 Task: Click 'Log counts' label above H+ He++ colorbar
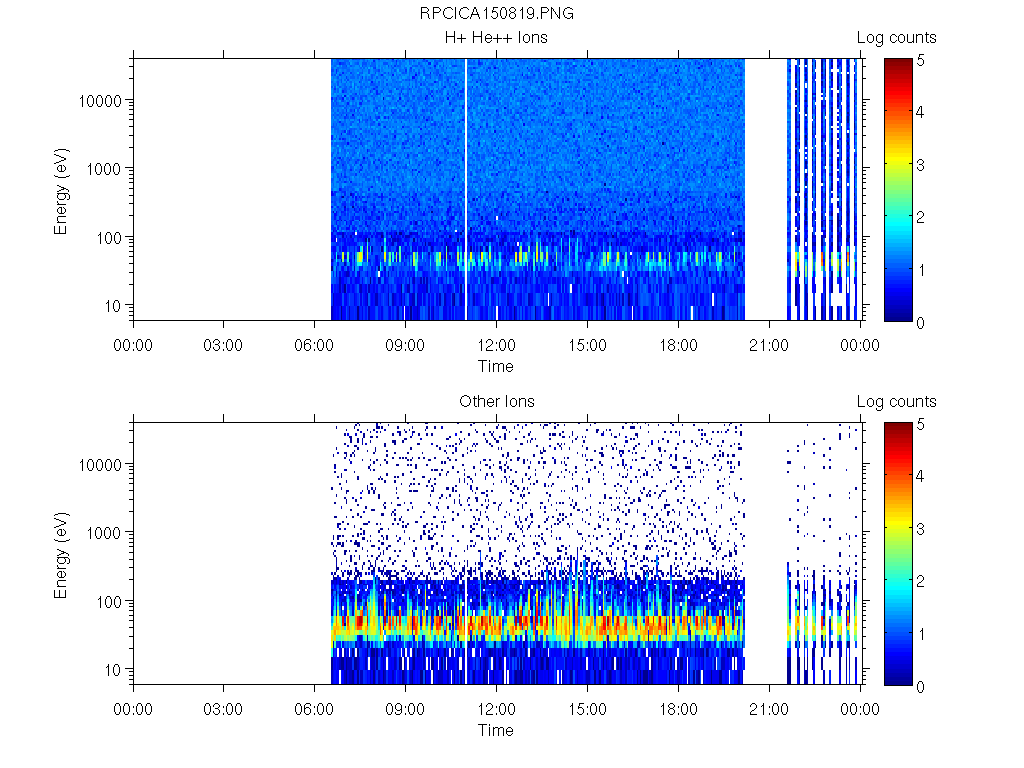pyautogui.click(x=897, y=38)
